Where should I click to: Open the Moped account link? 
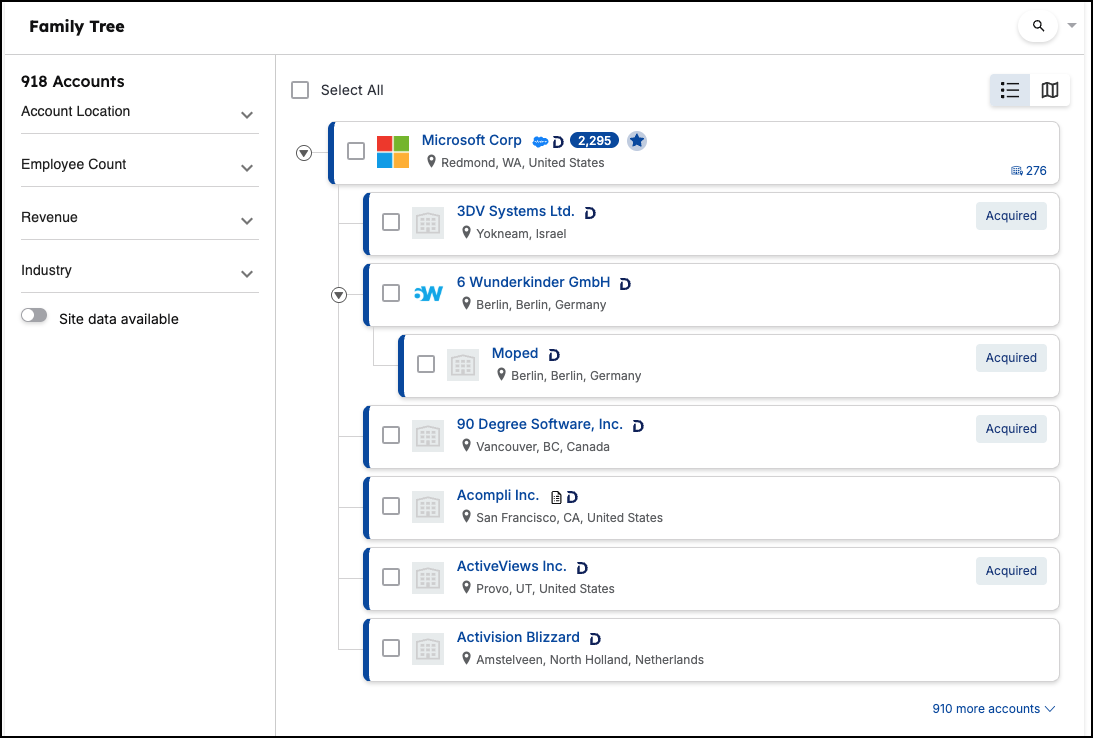pos(514,353)
